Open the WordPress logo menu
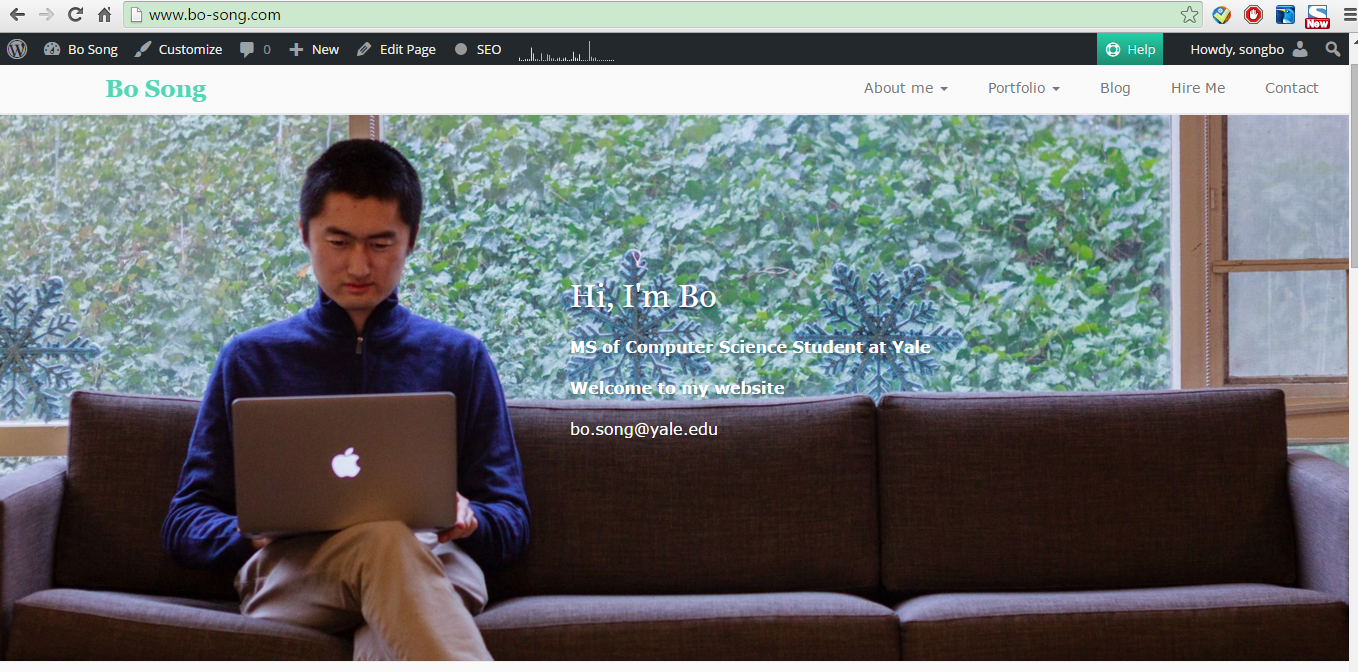The width and height of the screenshot is (1358, 672). coord(16,49)
